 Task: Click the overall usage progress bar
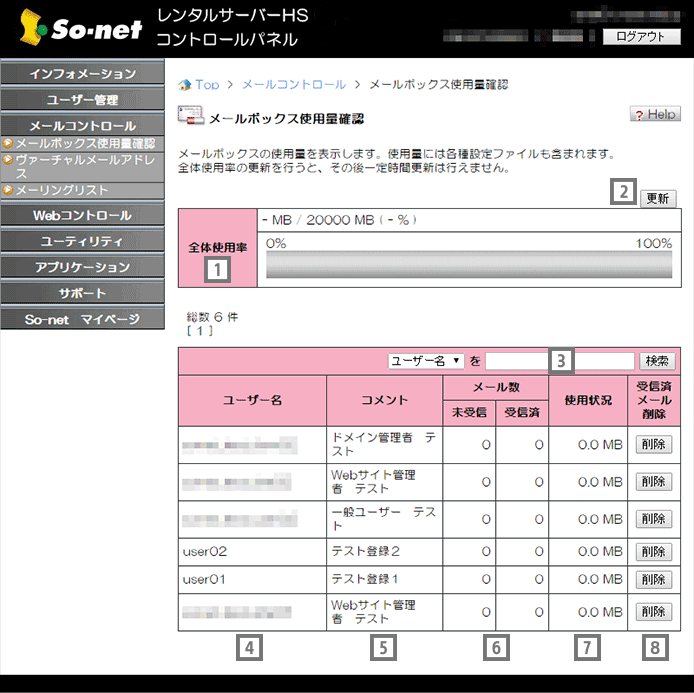pos(469,265)
